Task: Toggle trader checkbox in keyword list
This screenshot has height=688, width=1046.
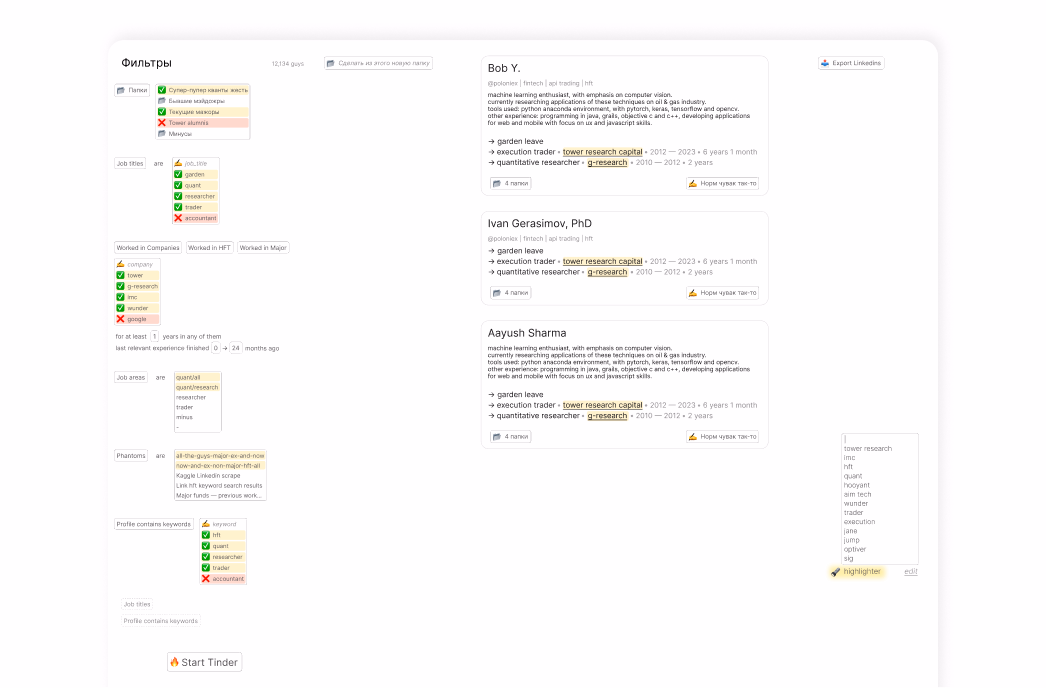Action: coord(205,568)
